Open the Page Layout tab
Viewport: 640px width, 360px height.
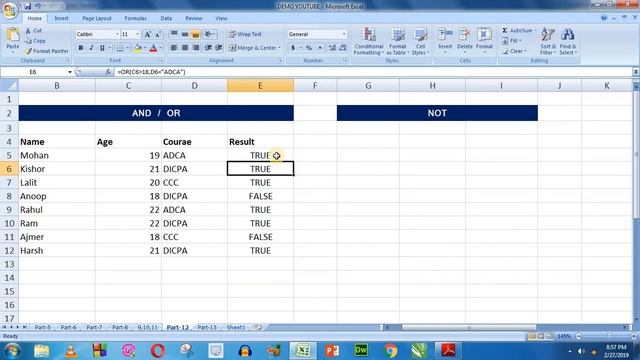tap(97, 18)
